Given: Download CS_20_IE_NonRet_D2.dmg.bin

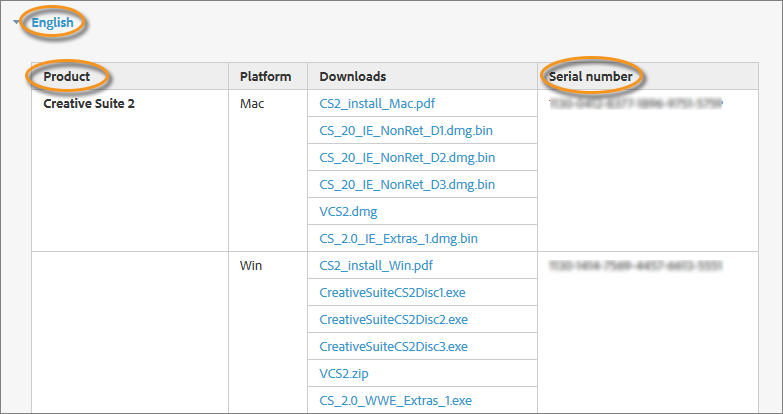Looking at the screenshot, I should pos(407,158).
